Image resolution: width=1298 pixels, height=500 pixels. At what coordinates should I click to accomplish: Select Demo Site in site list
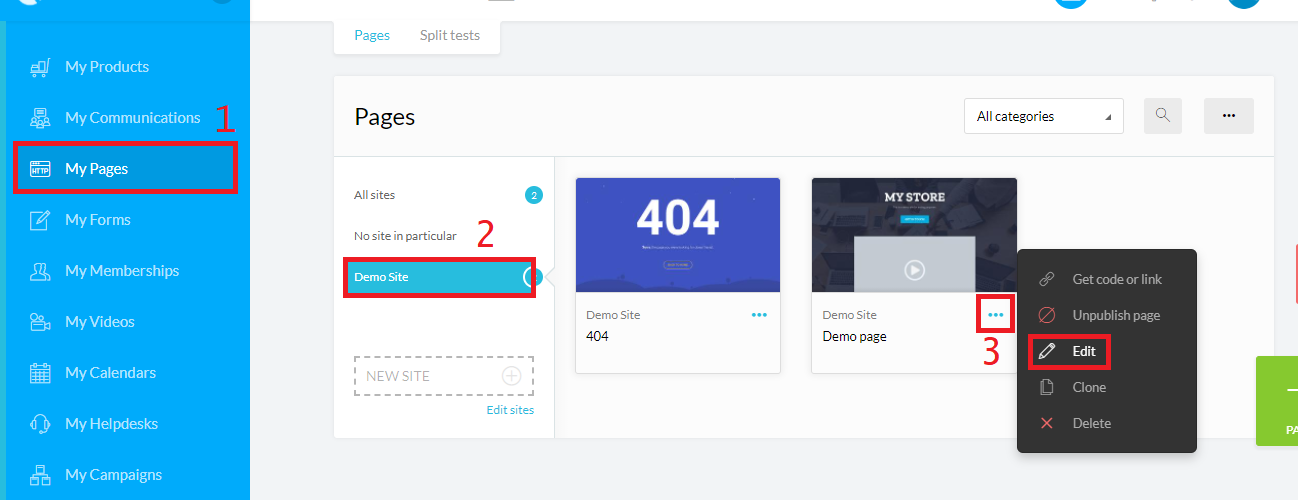pyautogui.click(x=444, y=277)
